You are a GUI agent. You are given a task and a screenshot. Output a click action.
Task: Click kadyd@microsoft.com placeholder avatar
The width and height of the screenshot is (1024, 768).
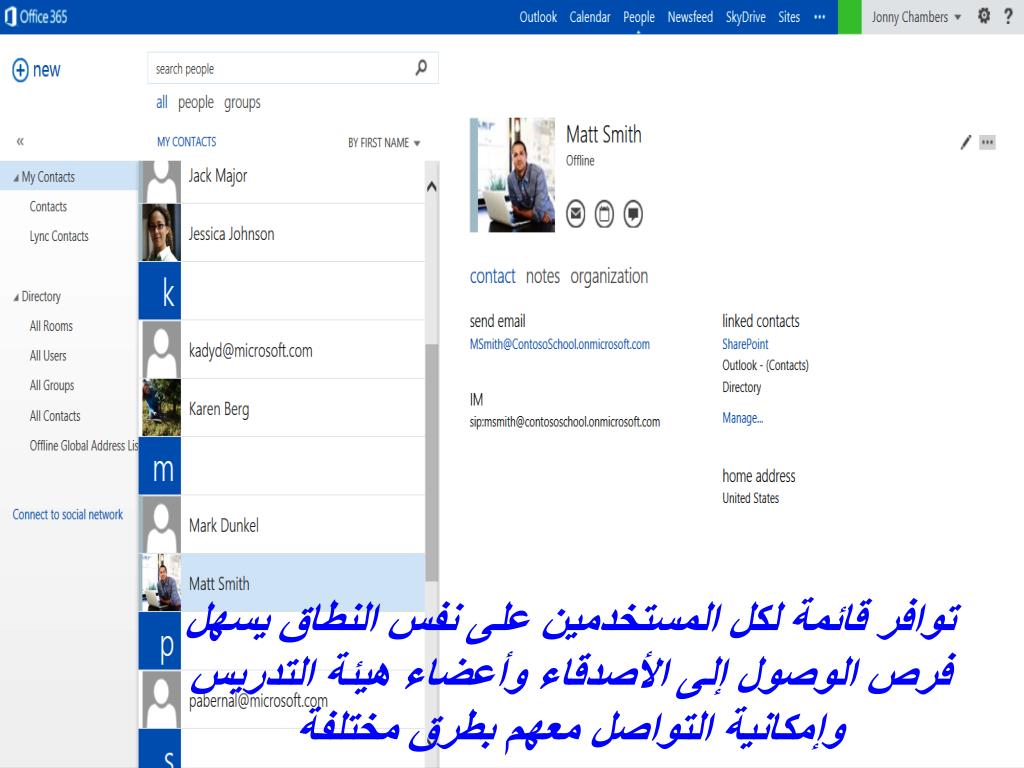click(161, 349)
